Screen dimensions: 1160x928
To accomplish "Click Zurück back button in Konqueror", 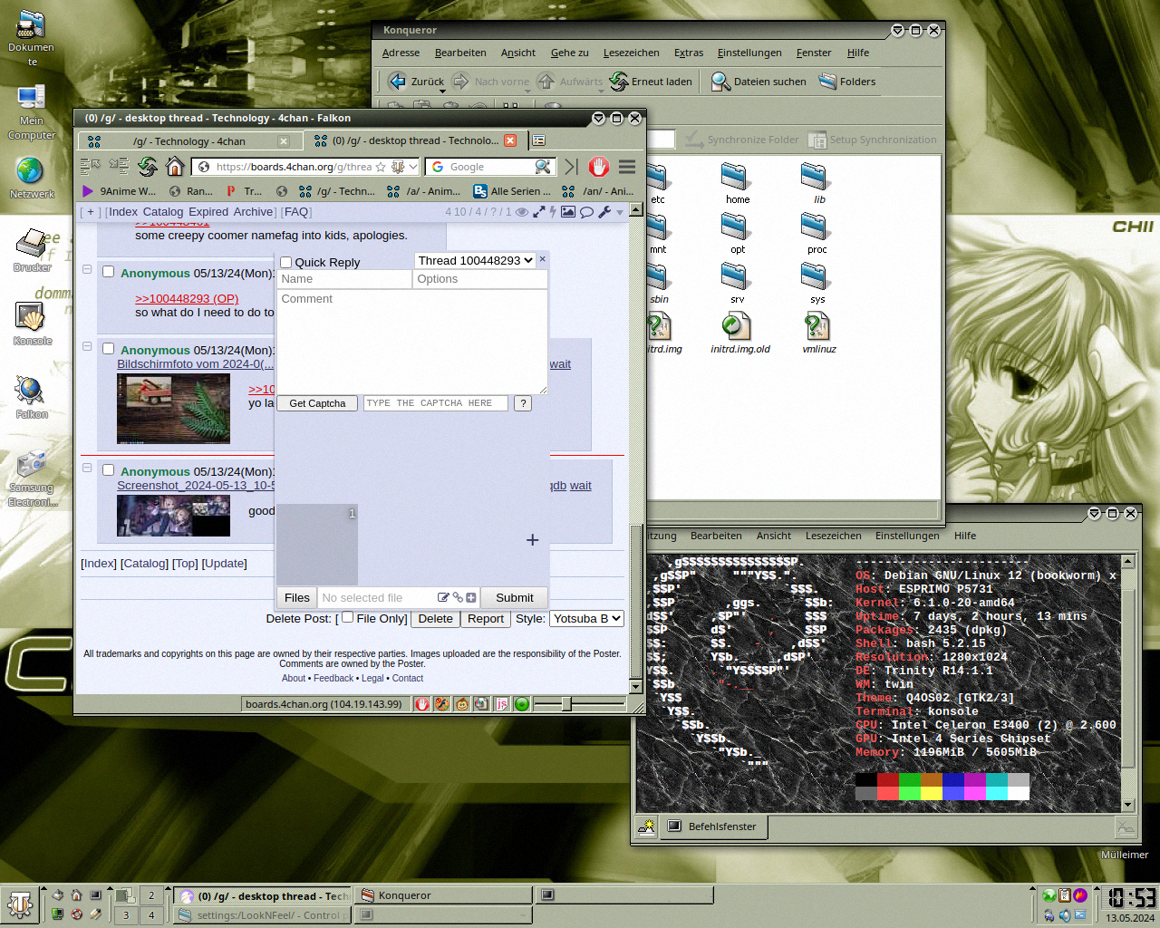I will tap(417, 81).
